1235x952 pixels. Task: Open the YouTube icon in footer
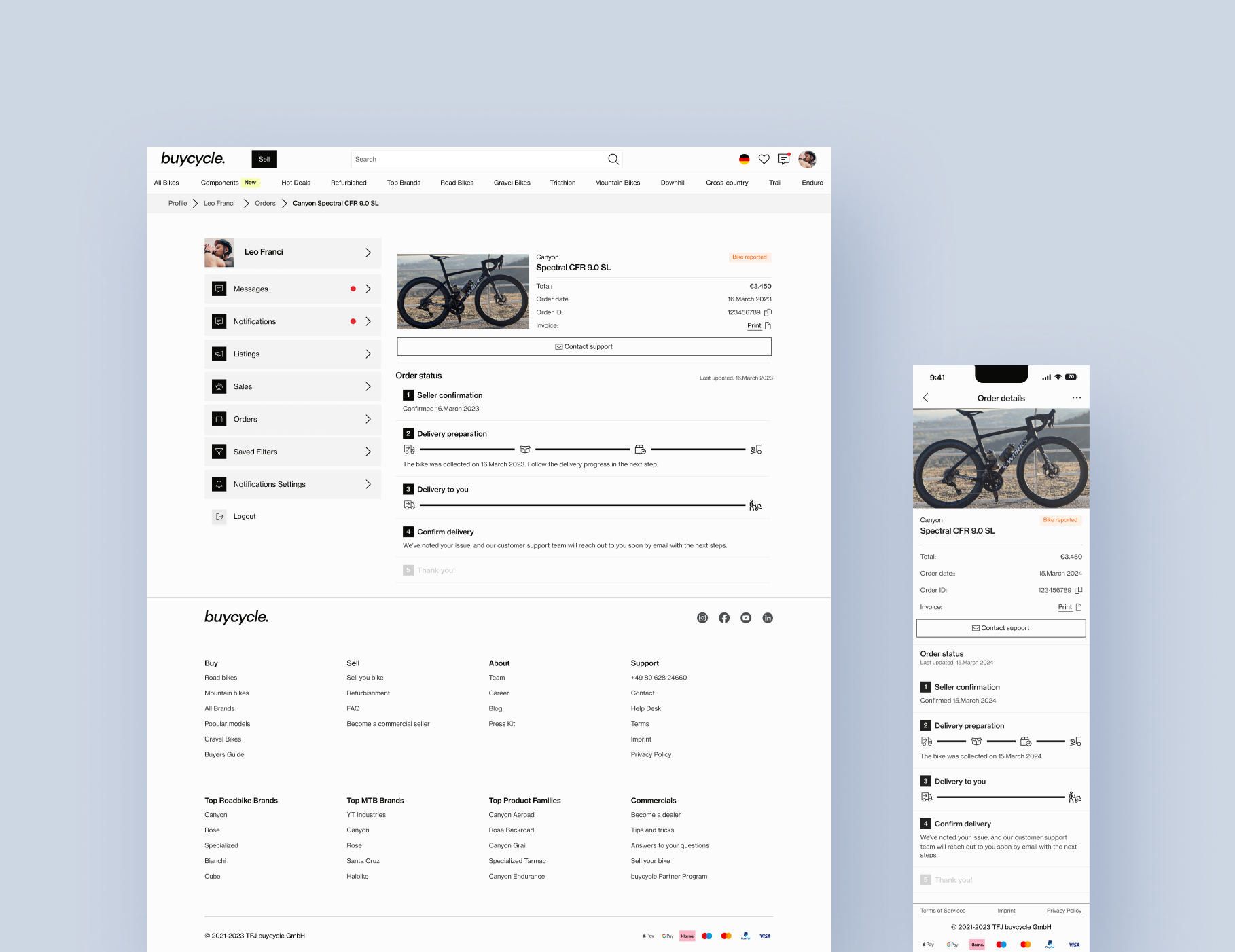tap(746, 618)
